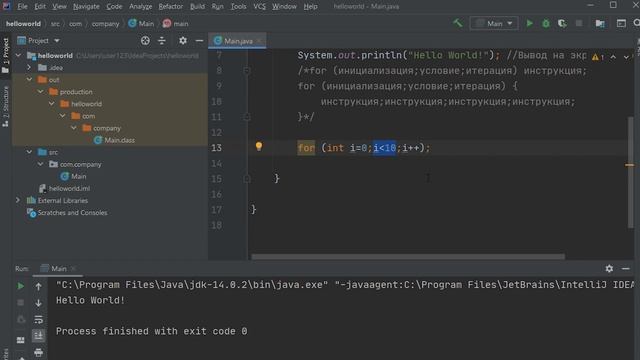Image resolution: width=640 pixels, height=360 pixels.
Task: Click the main method breadcrumb
Action: (176, 24)
